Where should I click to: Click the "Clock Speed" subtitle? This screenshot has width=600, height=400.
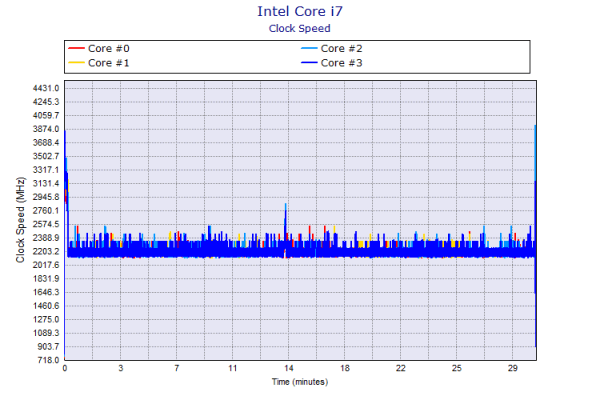coord(300,29)
